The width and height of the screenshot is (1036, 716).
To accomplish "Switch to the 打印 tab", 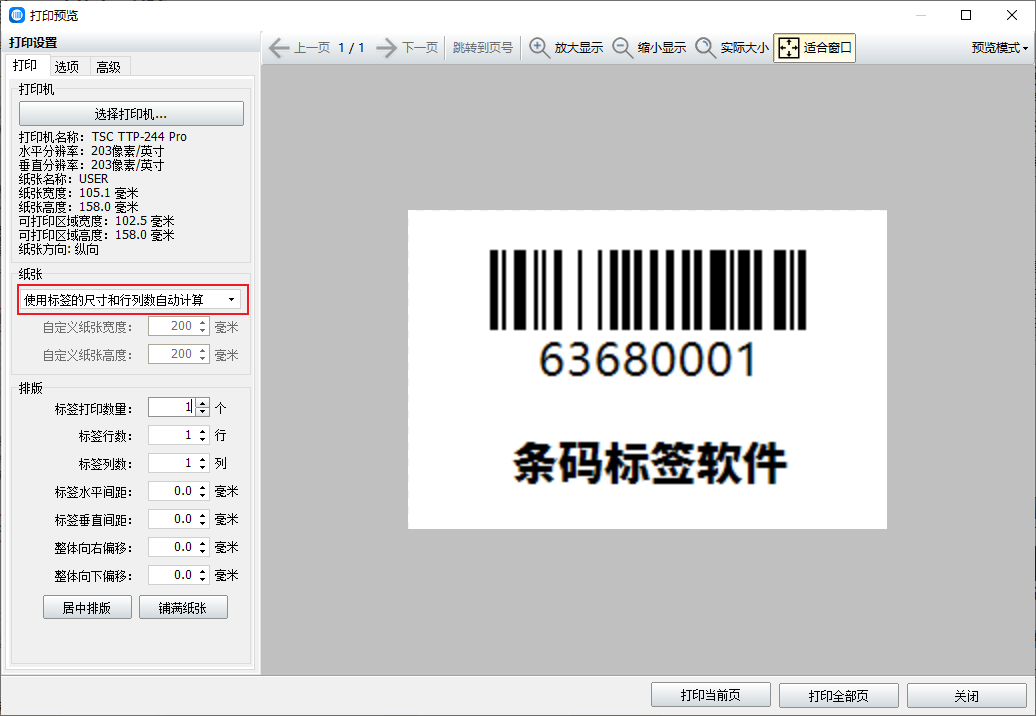I will click(26, 65).
